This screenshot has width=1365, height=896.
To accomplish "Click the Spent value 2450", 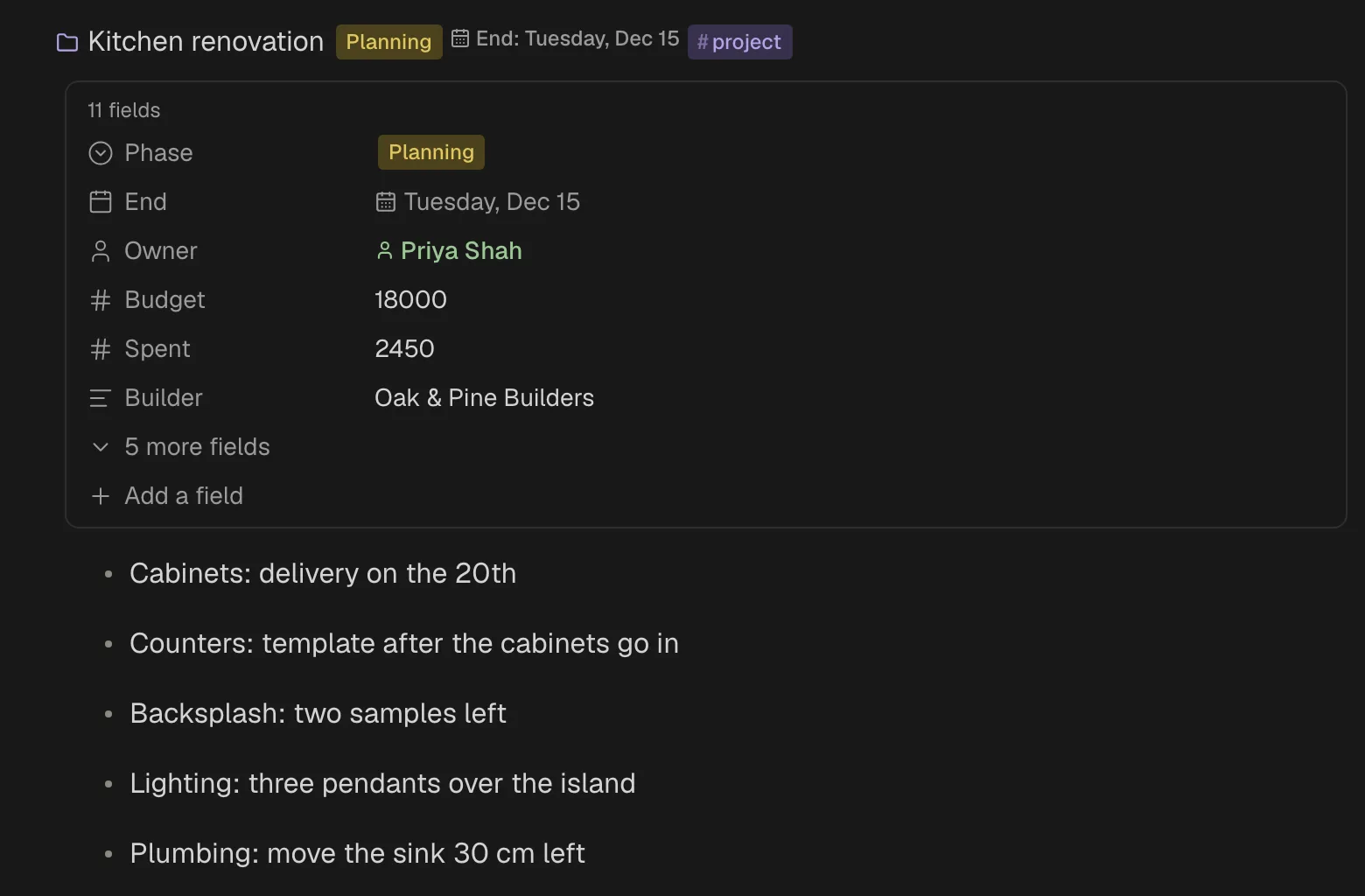I will (x=404, y=349).
